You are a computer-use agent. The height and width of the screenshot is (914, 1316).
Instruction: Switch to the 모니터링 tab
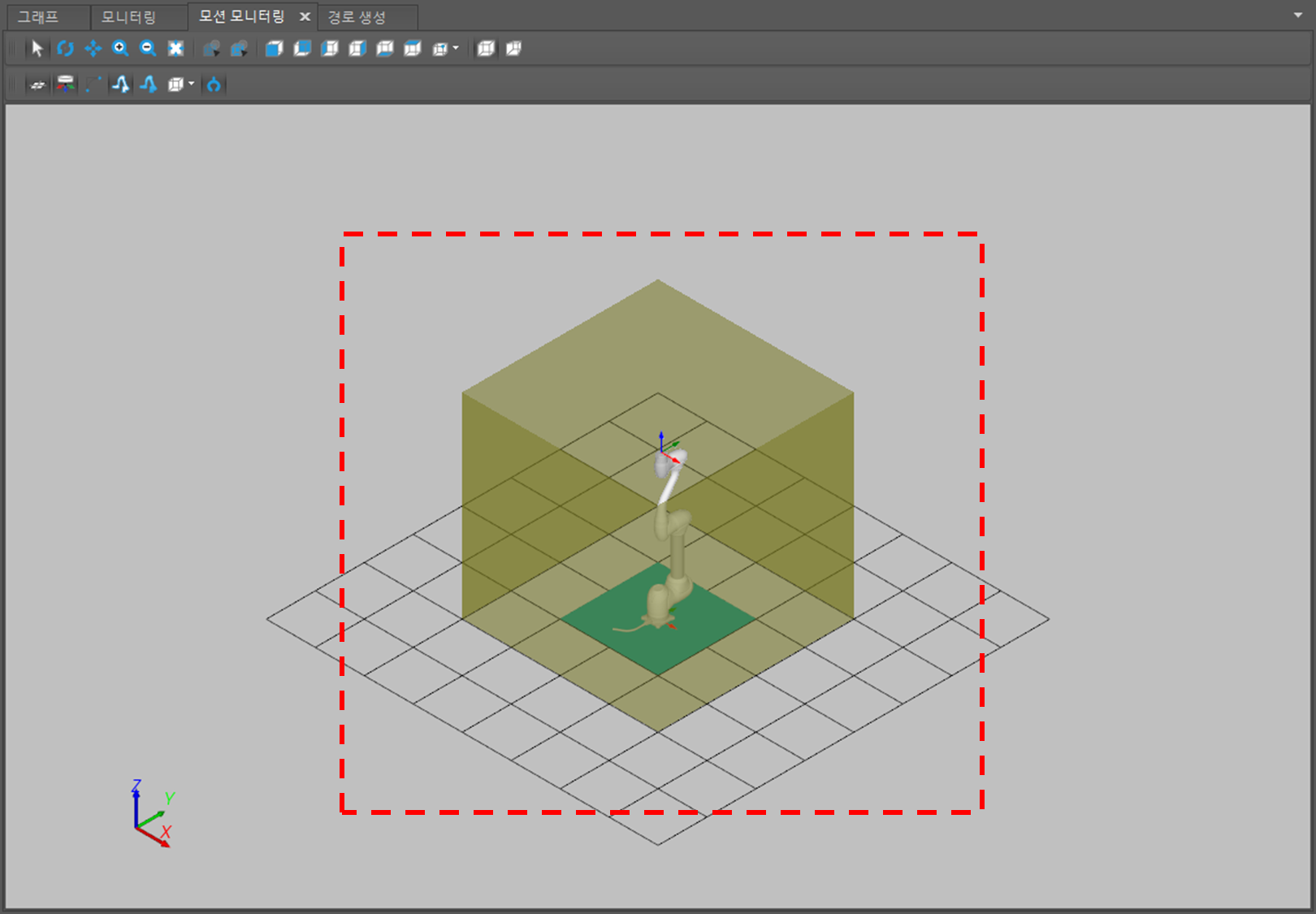pyautogui.click(x=128, y=17)
